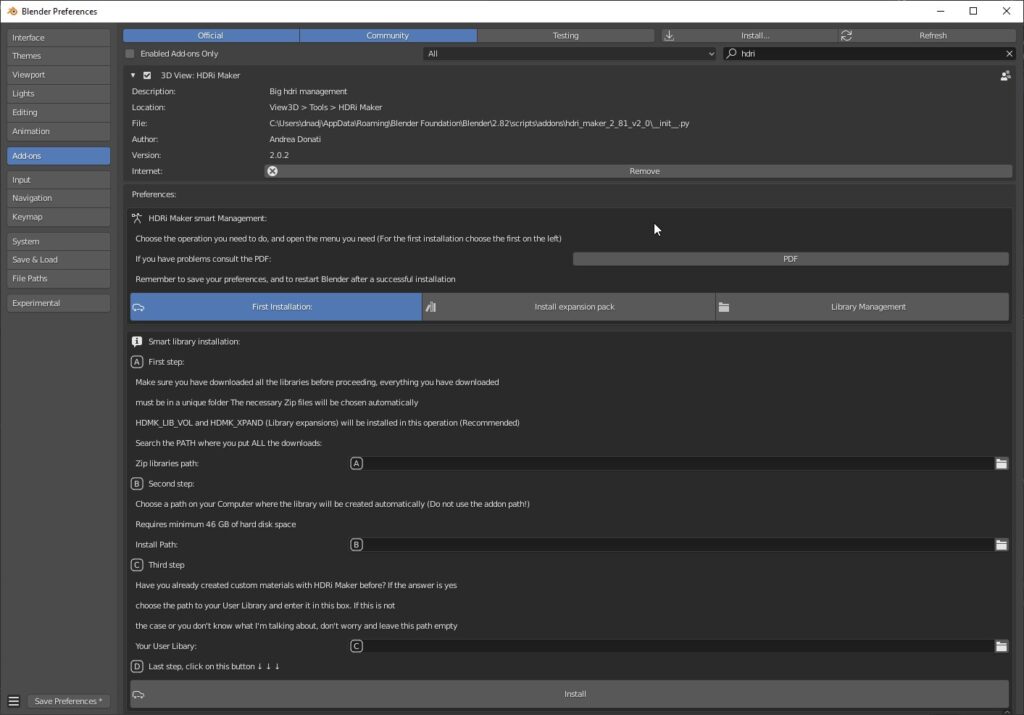This screenshot has width=1024, height=715.
Task: Click the version value 2.0.2
Action: (279, 155)
